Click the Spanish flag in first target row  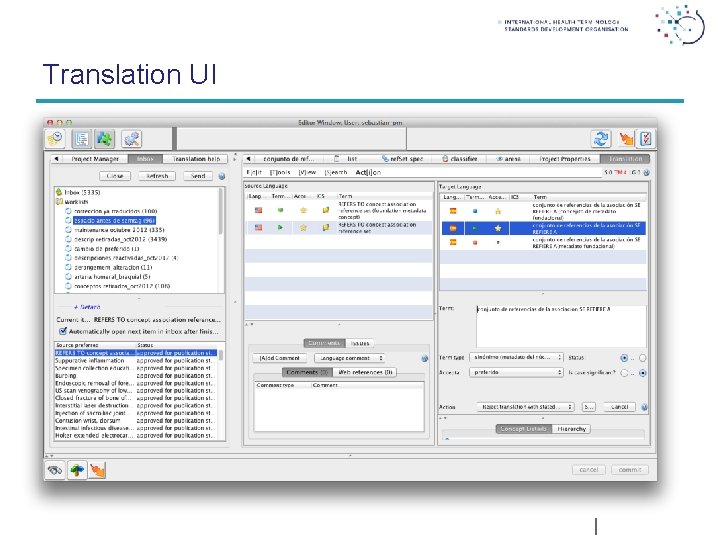[453, 211]
